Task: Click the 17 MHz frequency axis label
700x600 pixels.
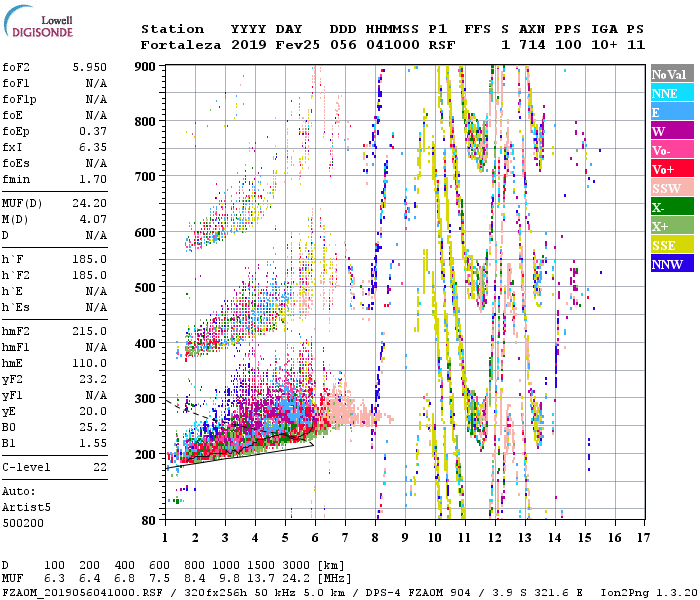Action: 643,538
